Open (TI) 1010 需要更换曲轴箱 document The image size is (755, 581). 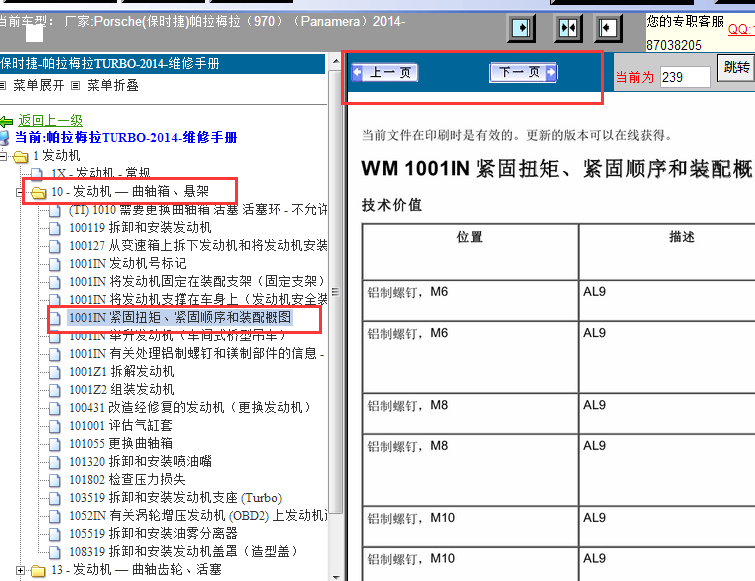tap(198, 209)
